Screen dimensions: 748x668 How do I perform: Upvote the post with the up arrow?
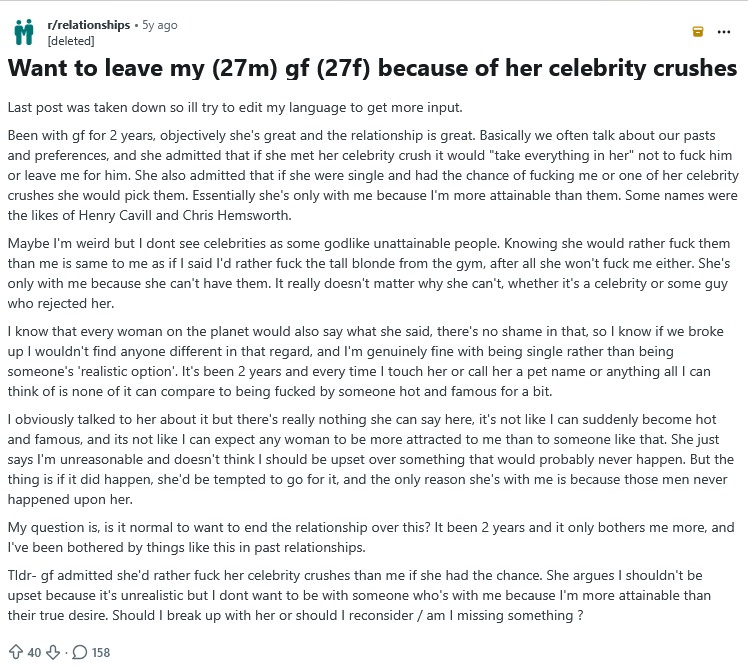click(16, 652)
